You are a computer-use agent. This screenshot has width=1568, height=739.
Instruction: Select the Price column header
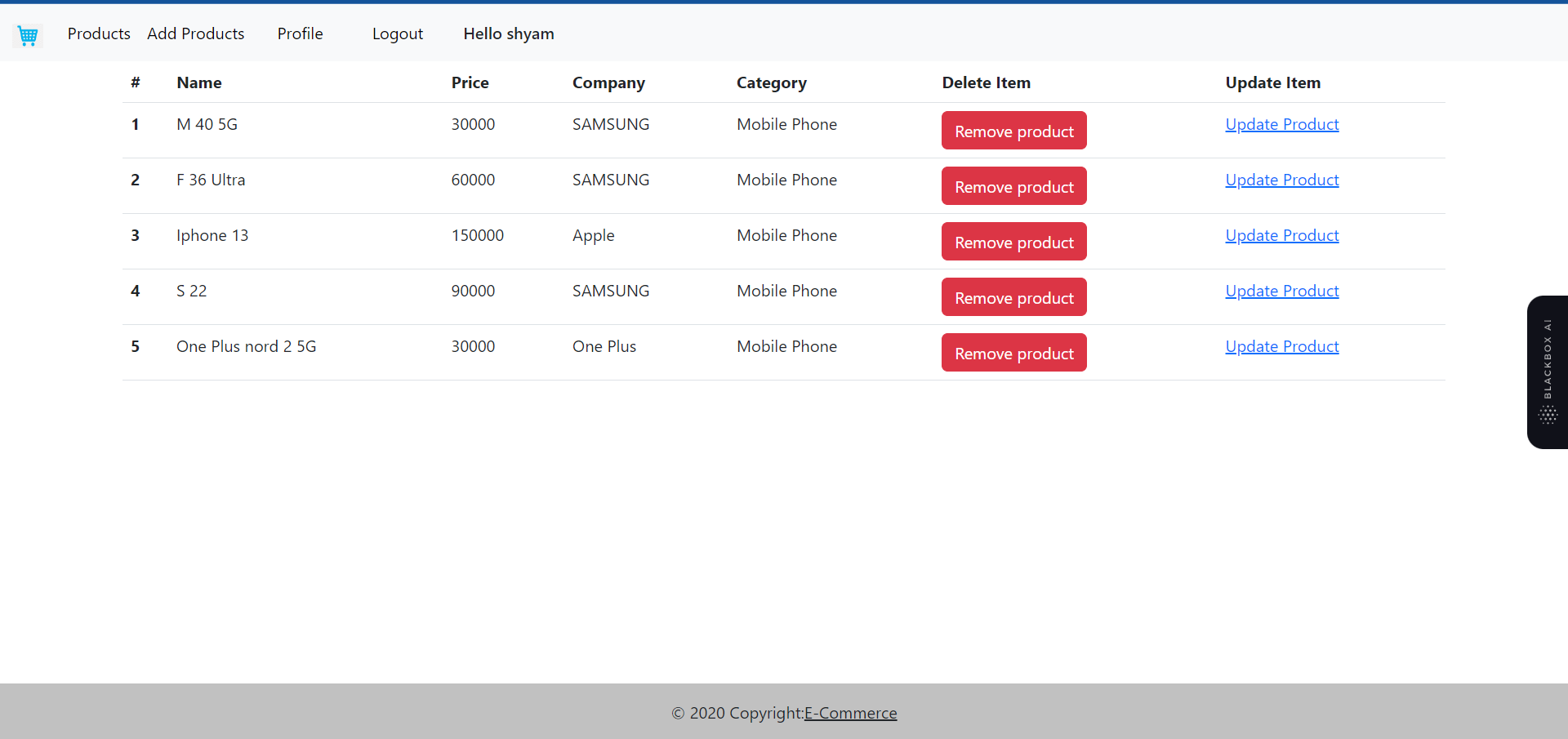pyautogui.click(x=470, y=82)
